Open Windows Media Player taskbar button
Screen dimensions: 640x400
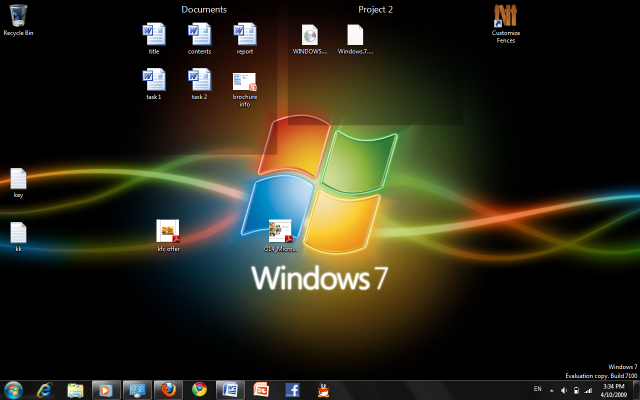pos(106,390)
